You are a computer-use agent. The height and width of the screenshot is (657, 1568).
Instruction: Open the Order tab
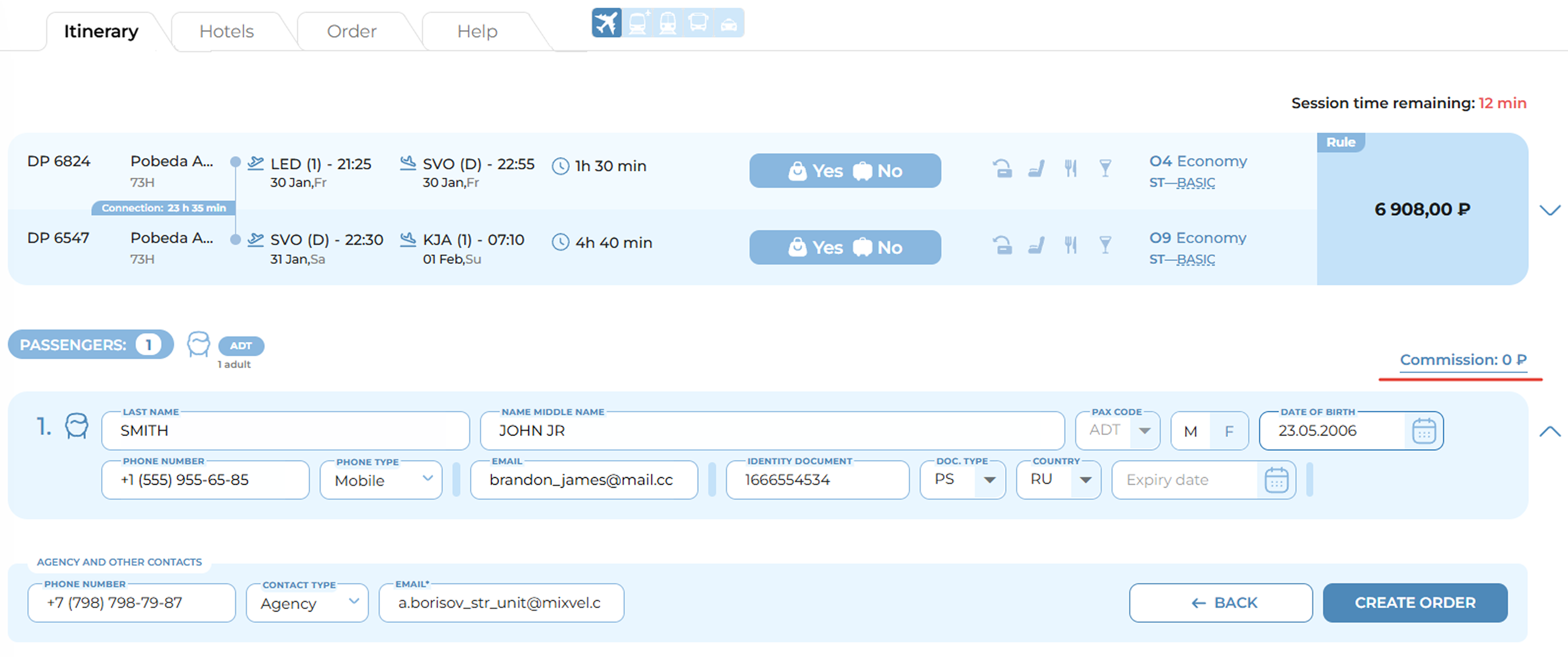tap(351, 31)
